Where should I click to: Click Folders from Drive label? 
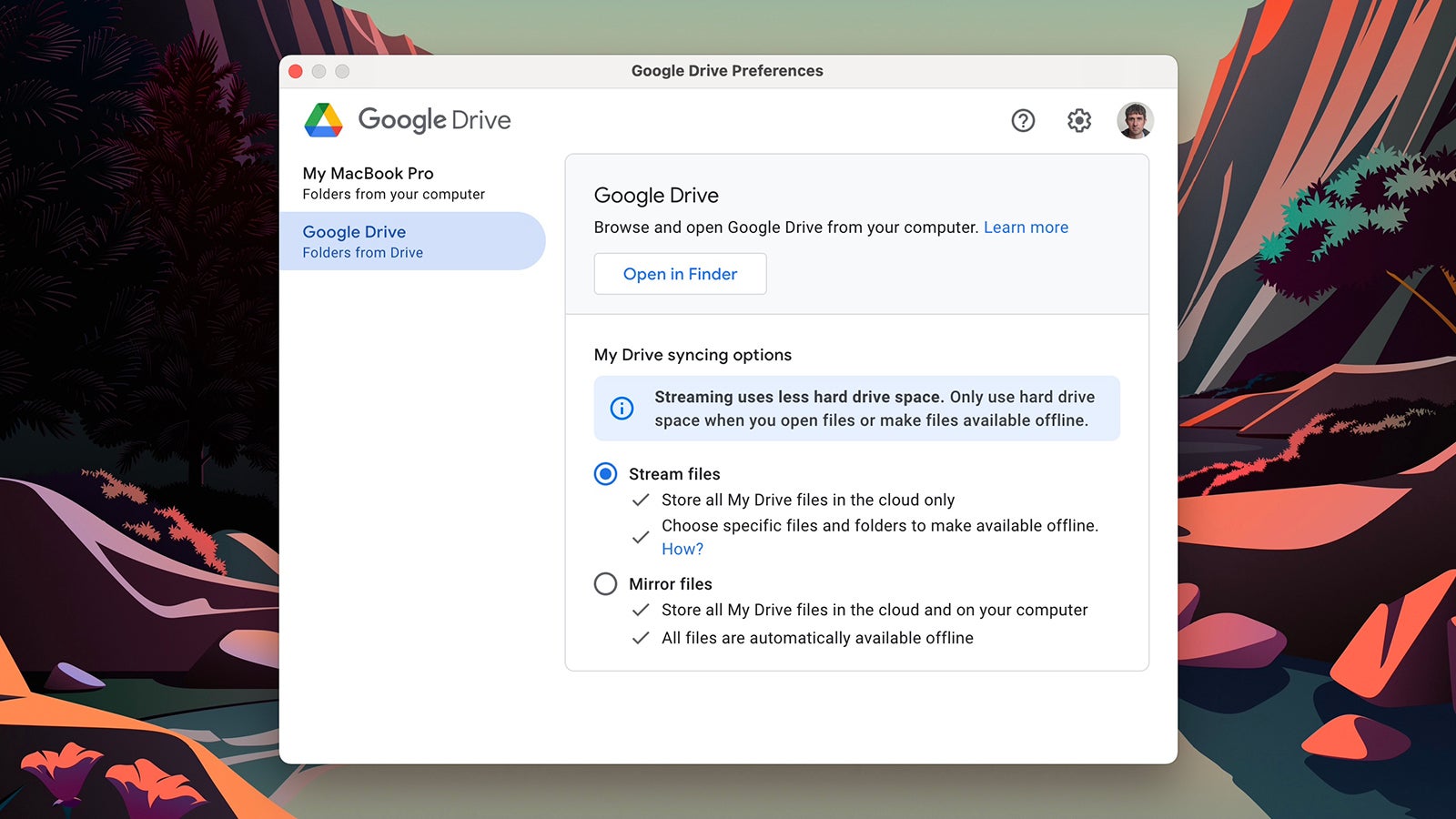(362, 253)
